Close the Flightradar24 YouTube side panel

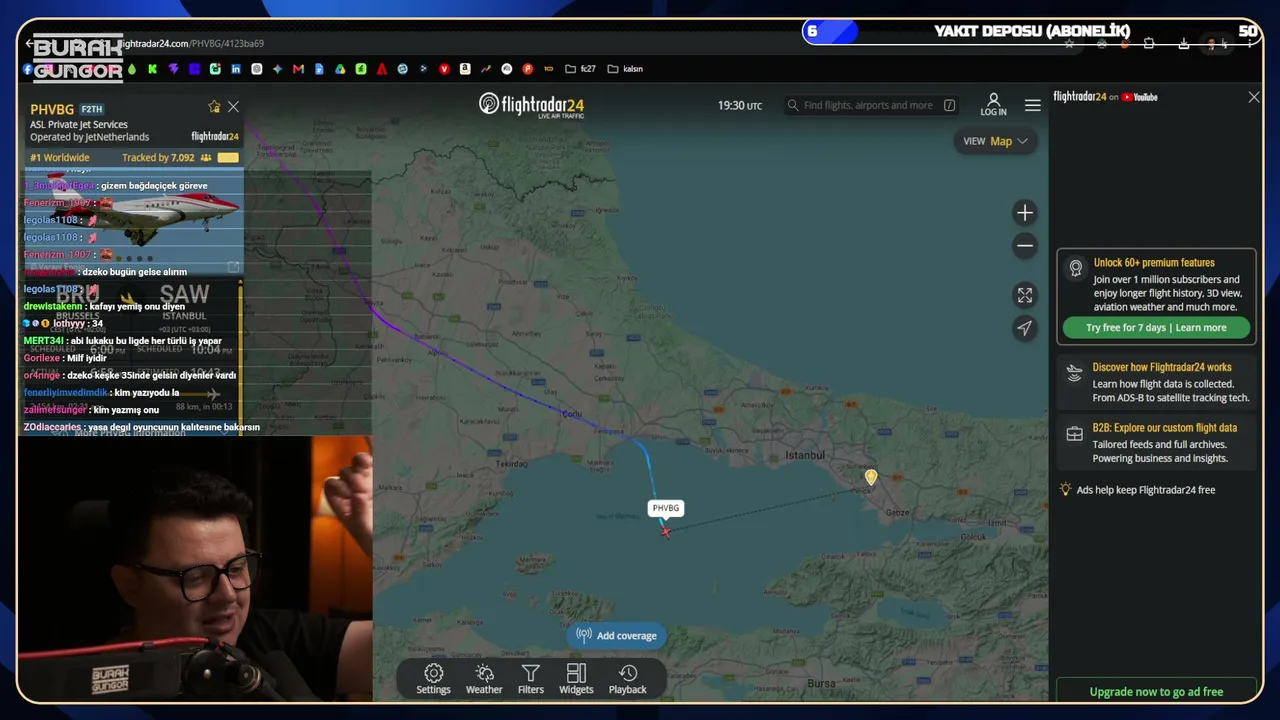tap(1254, 97)
